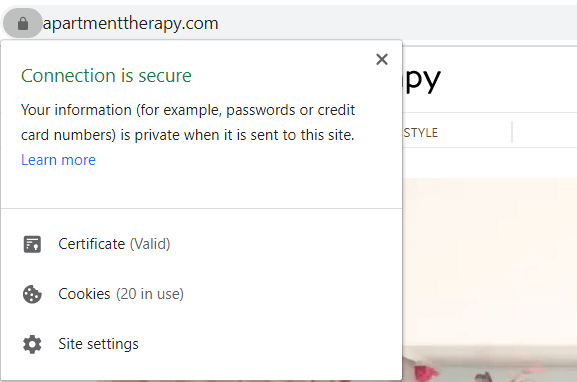Click the pink flower in page image

click(426, 372)
